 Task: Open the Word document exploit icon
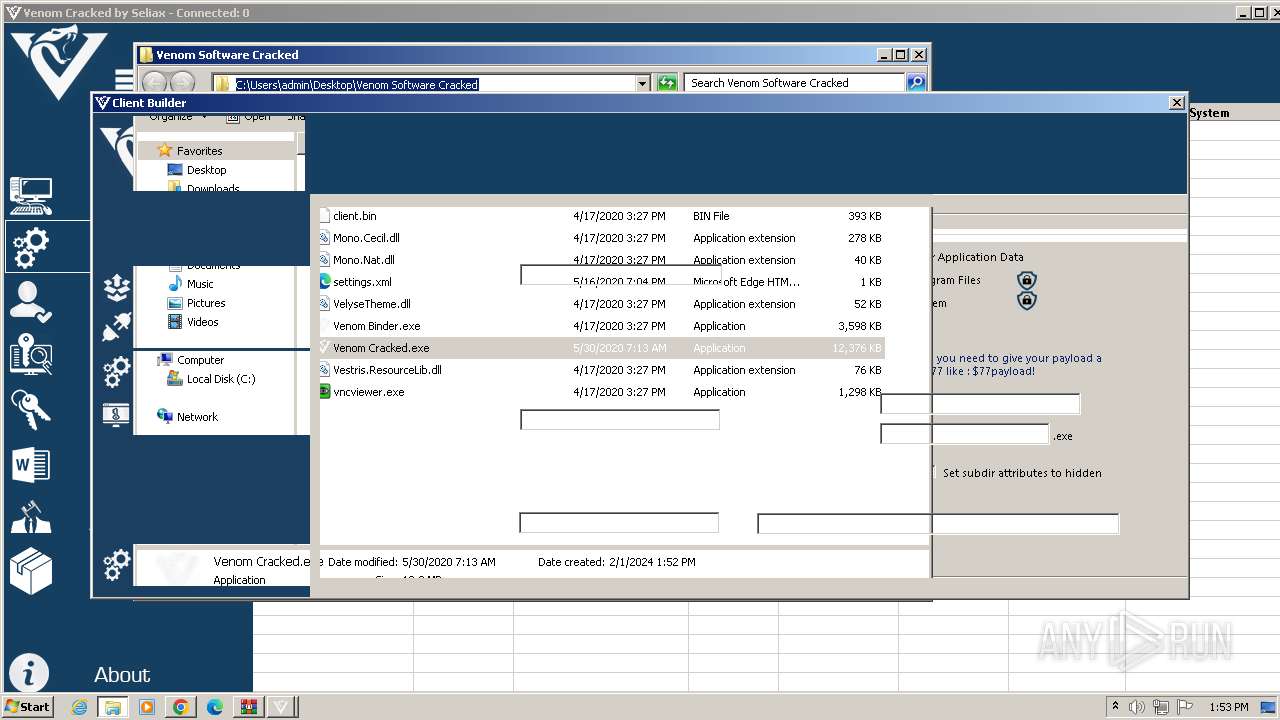(30, 464)
